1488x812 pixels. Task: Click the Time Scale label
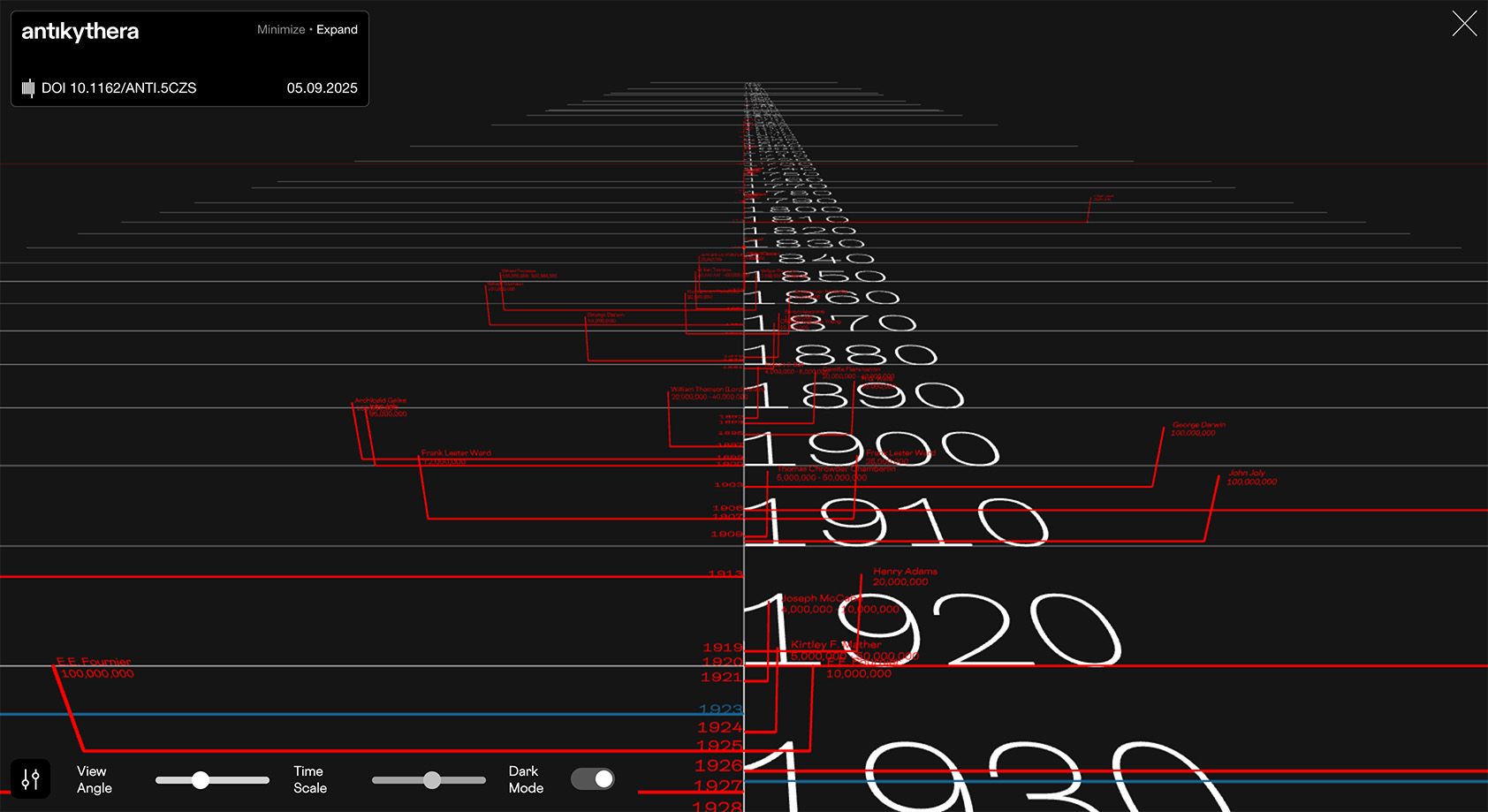[x=310, y=779]
